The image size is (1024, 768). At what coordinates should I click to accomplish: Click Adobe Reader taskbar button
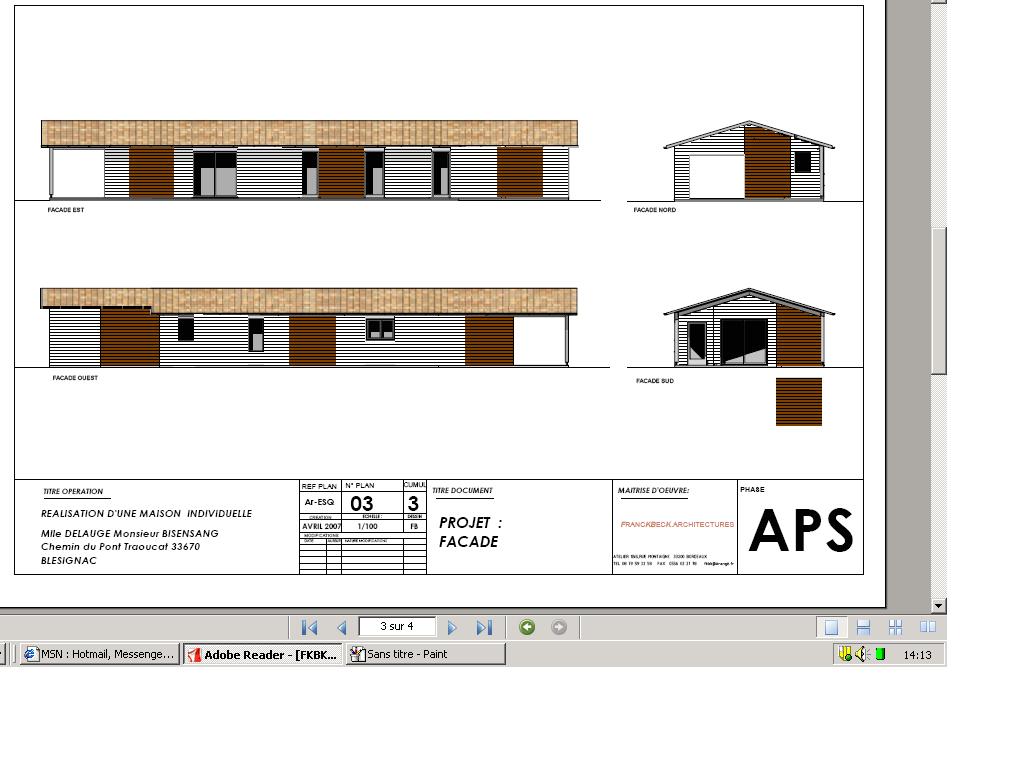tap(263, 654)
